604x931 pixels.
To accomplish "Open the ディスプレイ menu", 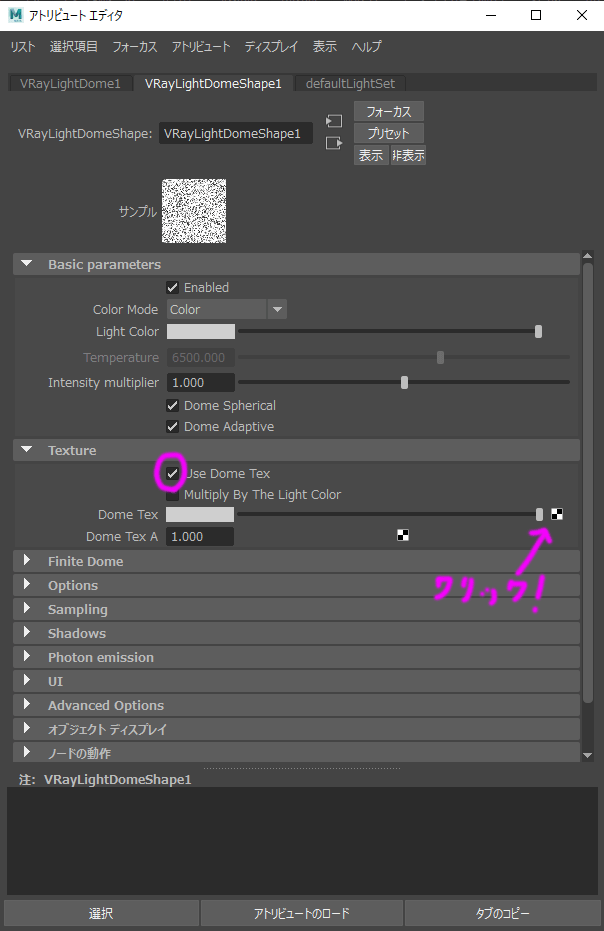I will 271,46.
